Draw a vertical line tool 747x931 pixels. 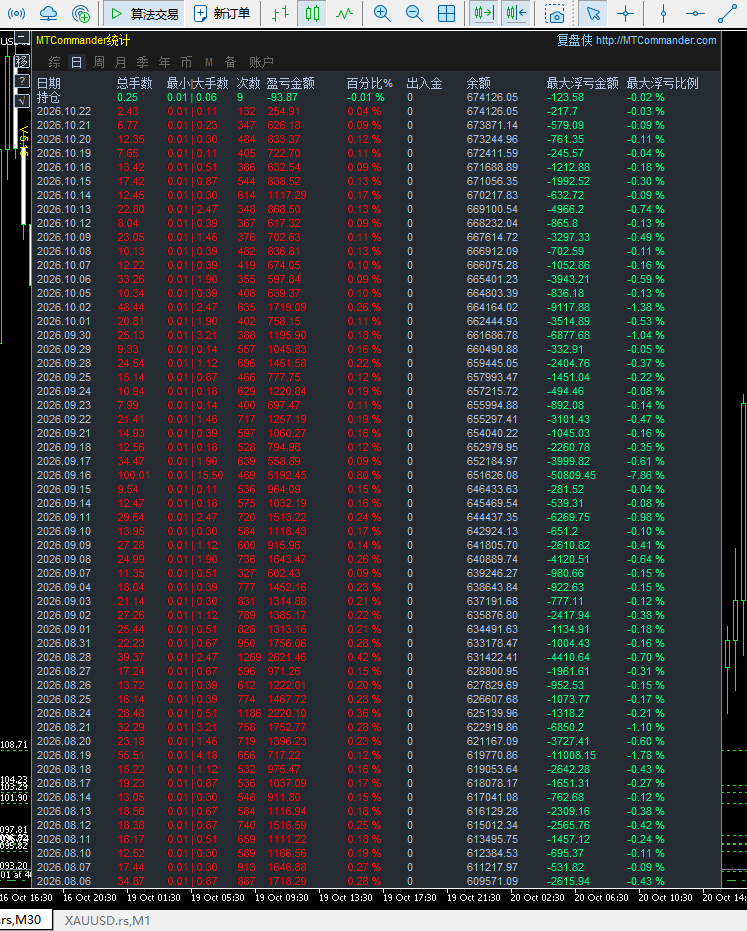tap(663, 13)
